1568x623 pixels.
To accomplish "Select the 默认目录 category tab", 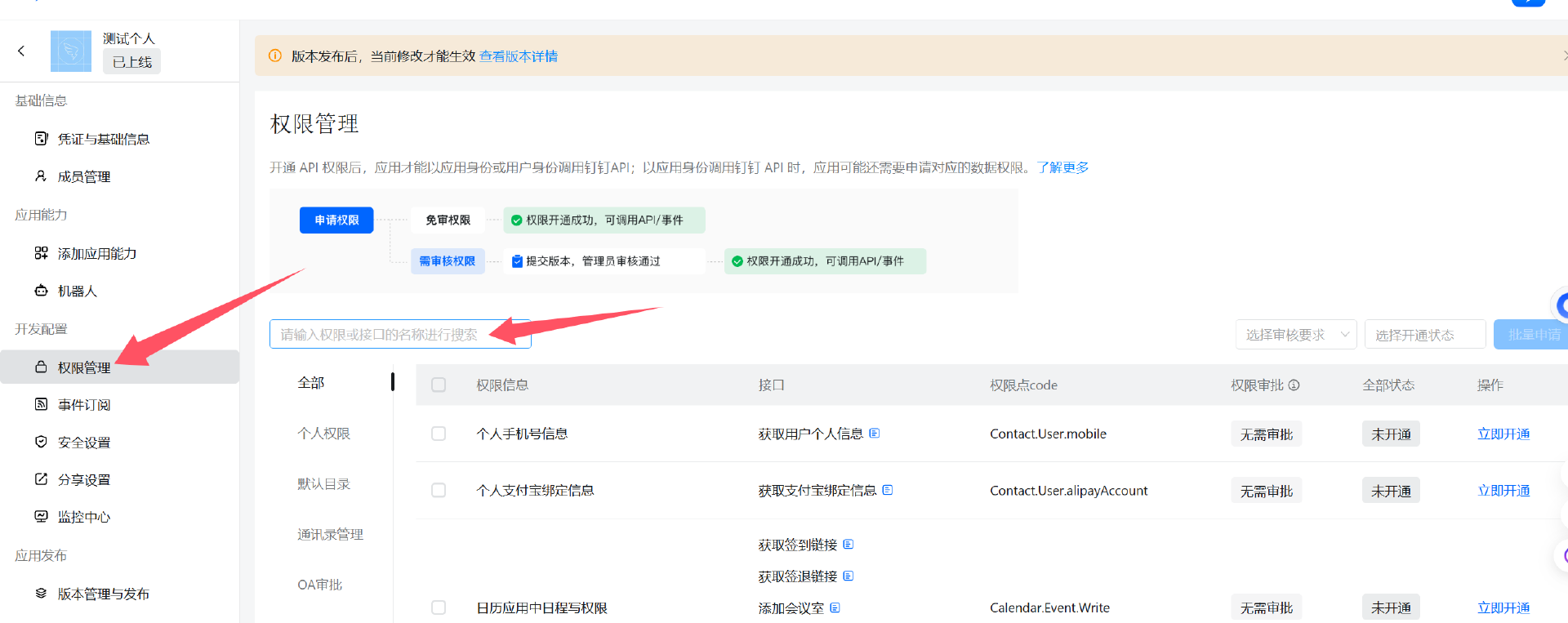I will [x=324, y=484].
